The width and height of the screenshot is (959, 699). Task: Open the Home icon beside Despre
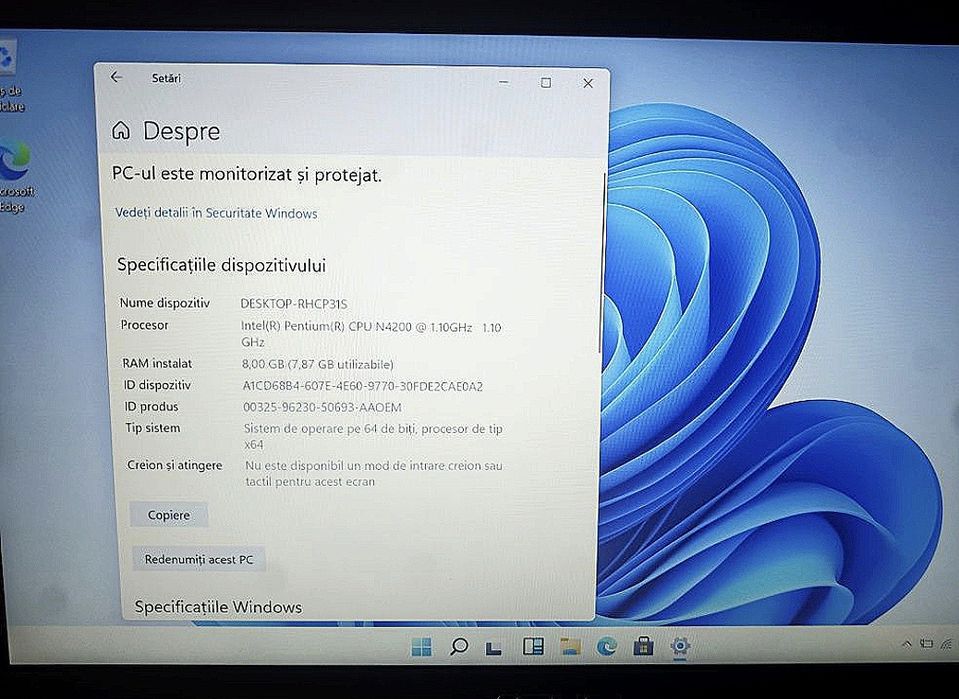click(121, 130)
